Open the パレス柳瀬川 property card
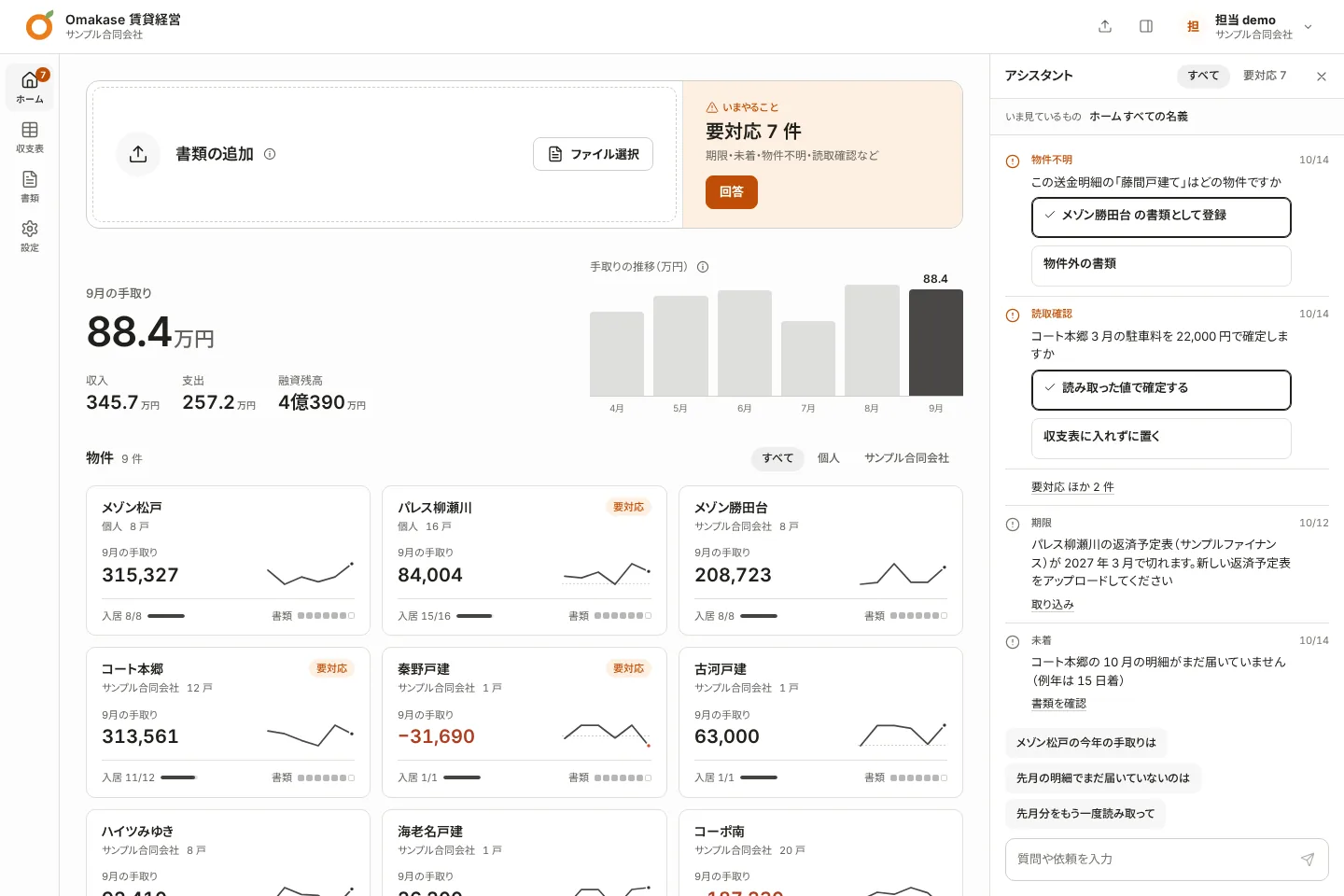The height and width of the screenshot is (896, 1344). tap(525, 561)
